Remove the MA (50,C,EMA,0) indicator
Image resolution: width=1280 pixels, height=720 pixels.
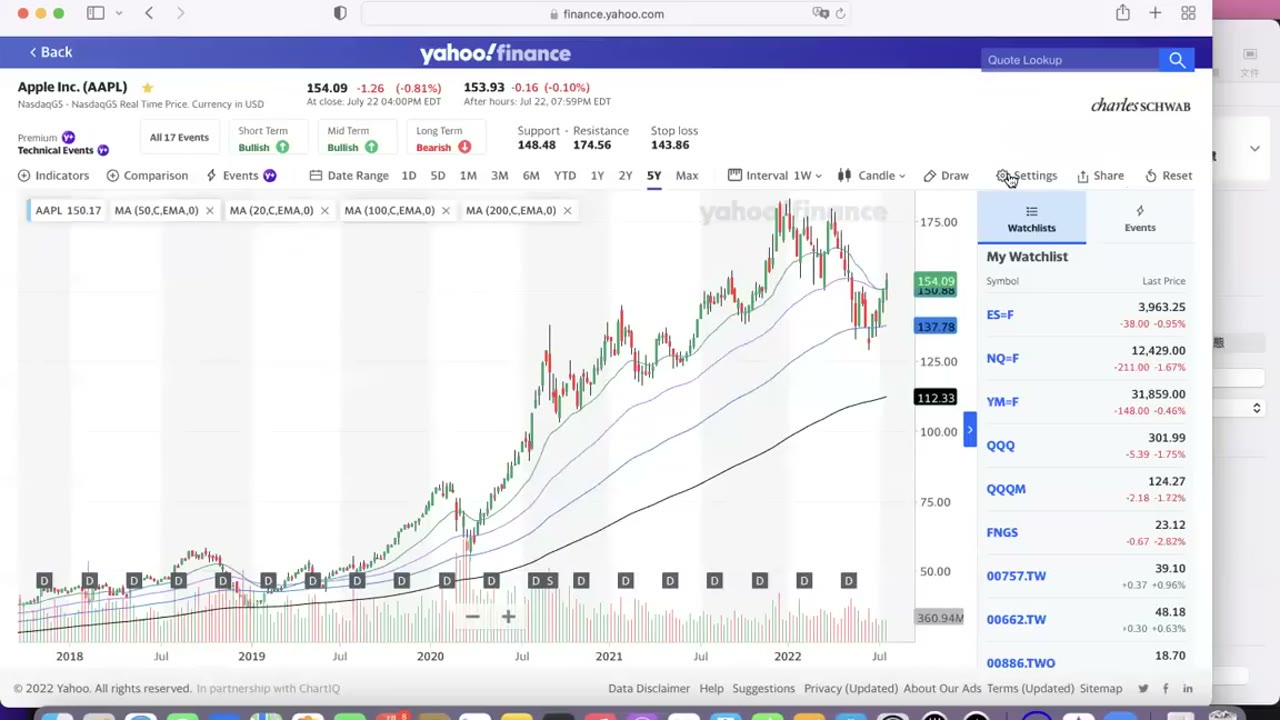coord(209,210)
